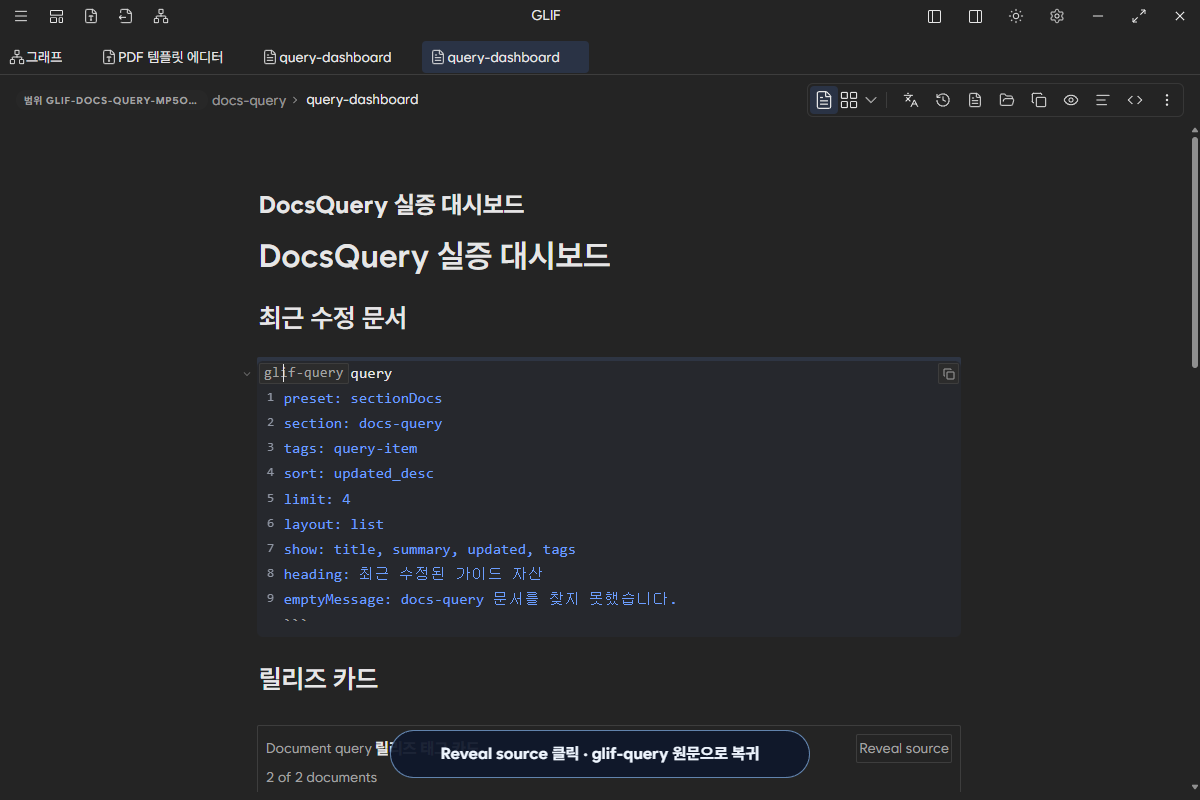Viewport: 1200px width, 800px height.
Task: Click the small 'DocsQuery 실증 대시보드' heading
Action: (391, 204)
